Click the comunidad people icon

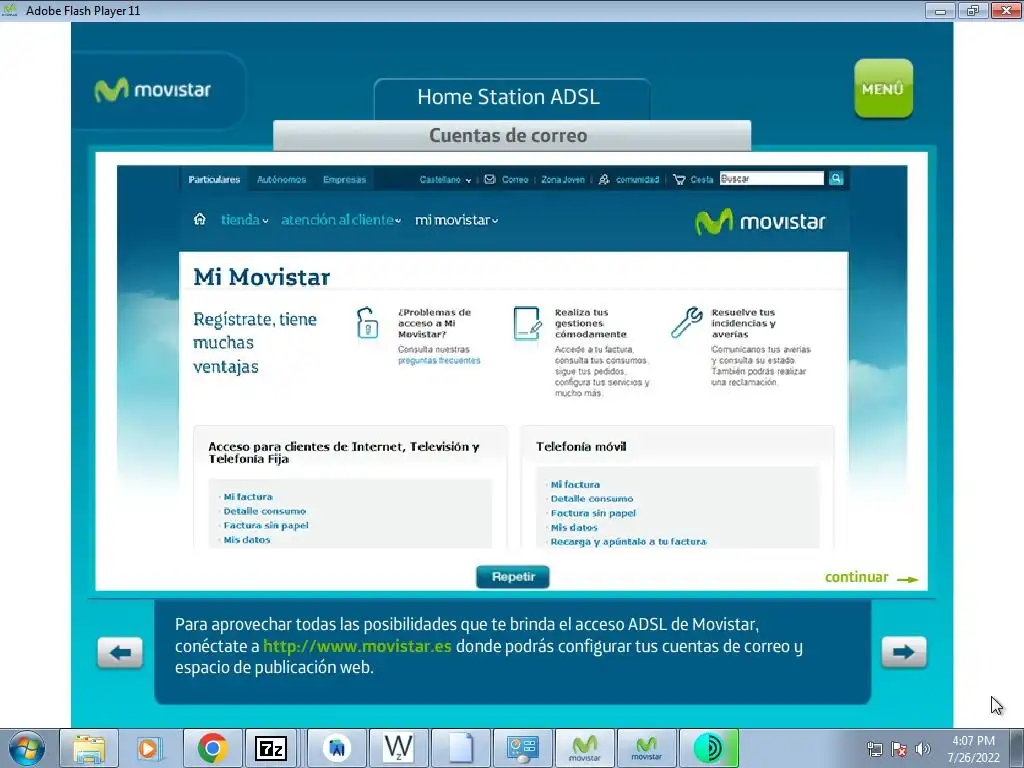pos(604,179)
